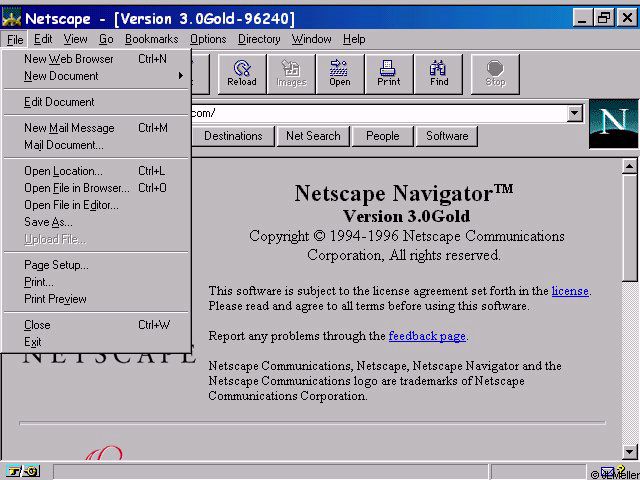
Task: Select Mail Document... entry
Action: pos(97,145)
